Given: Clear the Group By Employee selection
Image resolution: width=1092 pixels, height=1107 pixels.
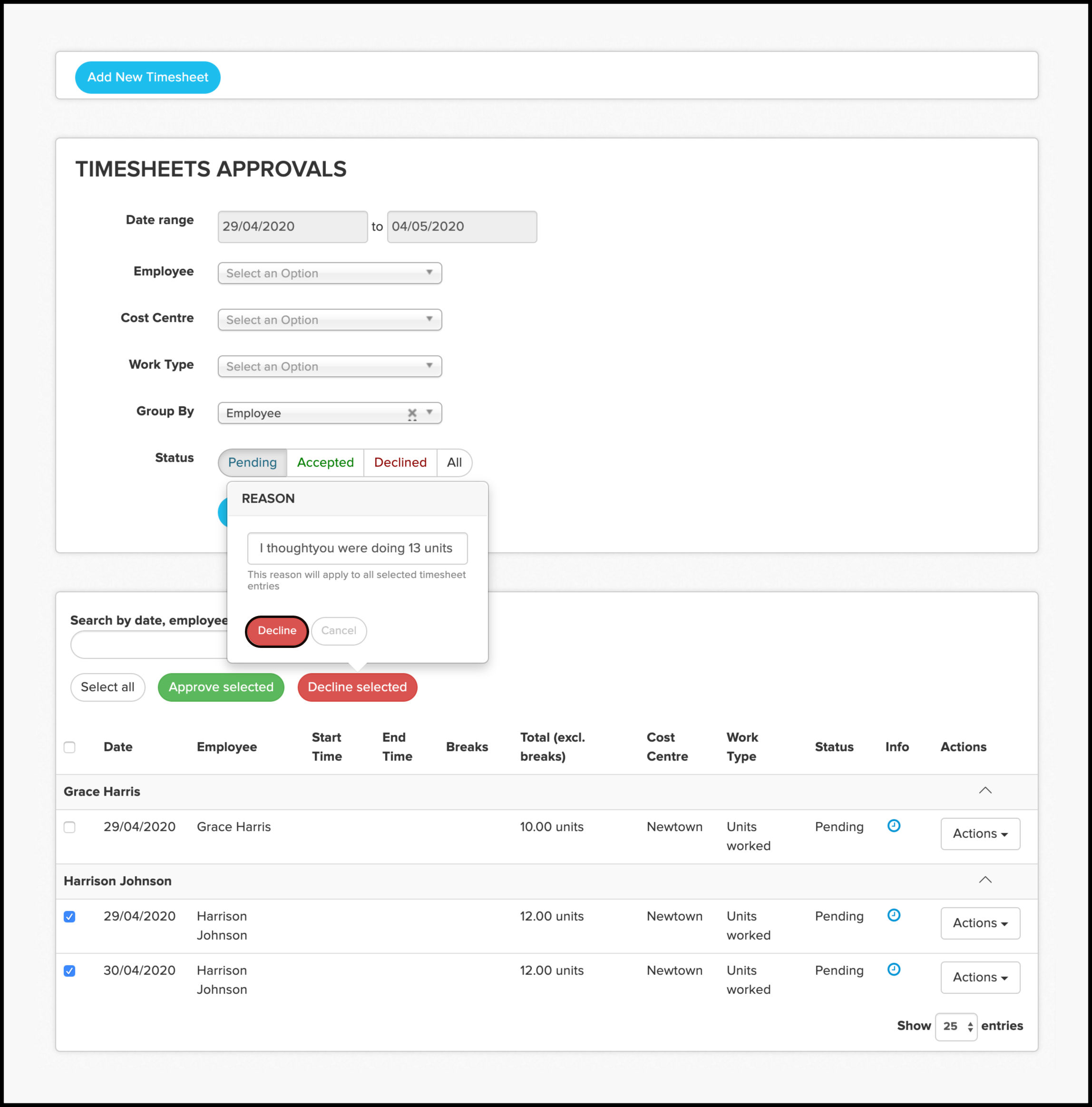Looking at the screenshot, I should click(x=412, y=412).
